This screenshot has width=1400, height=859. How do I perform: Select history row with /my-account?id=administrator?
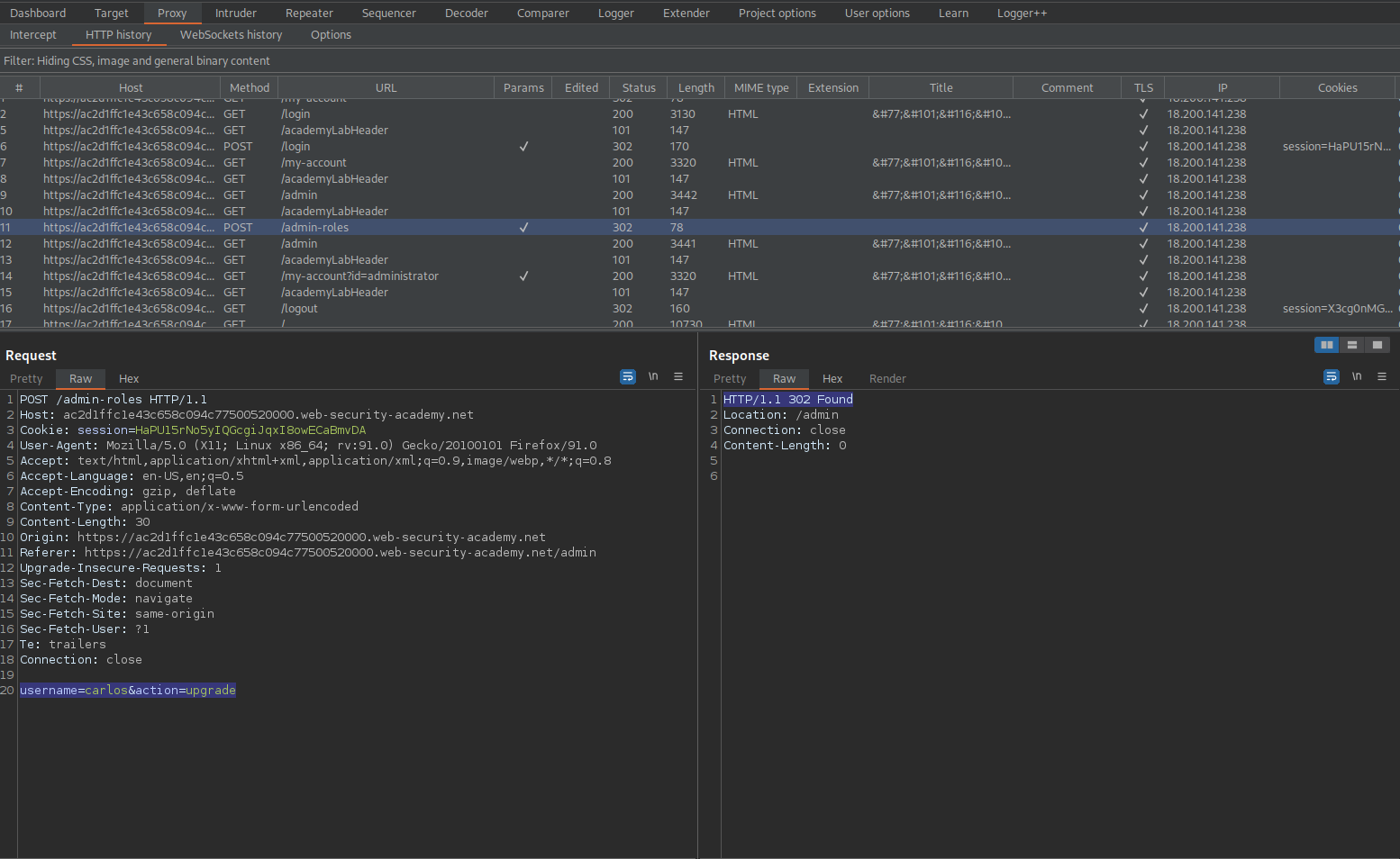(700, 276)
